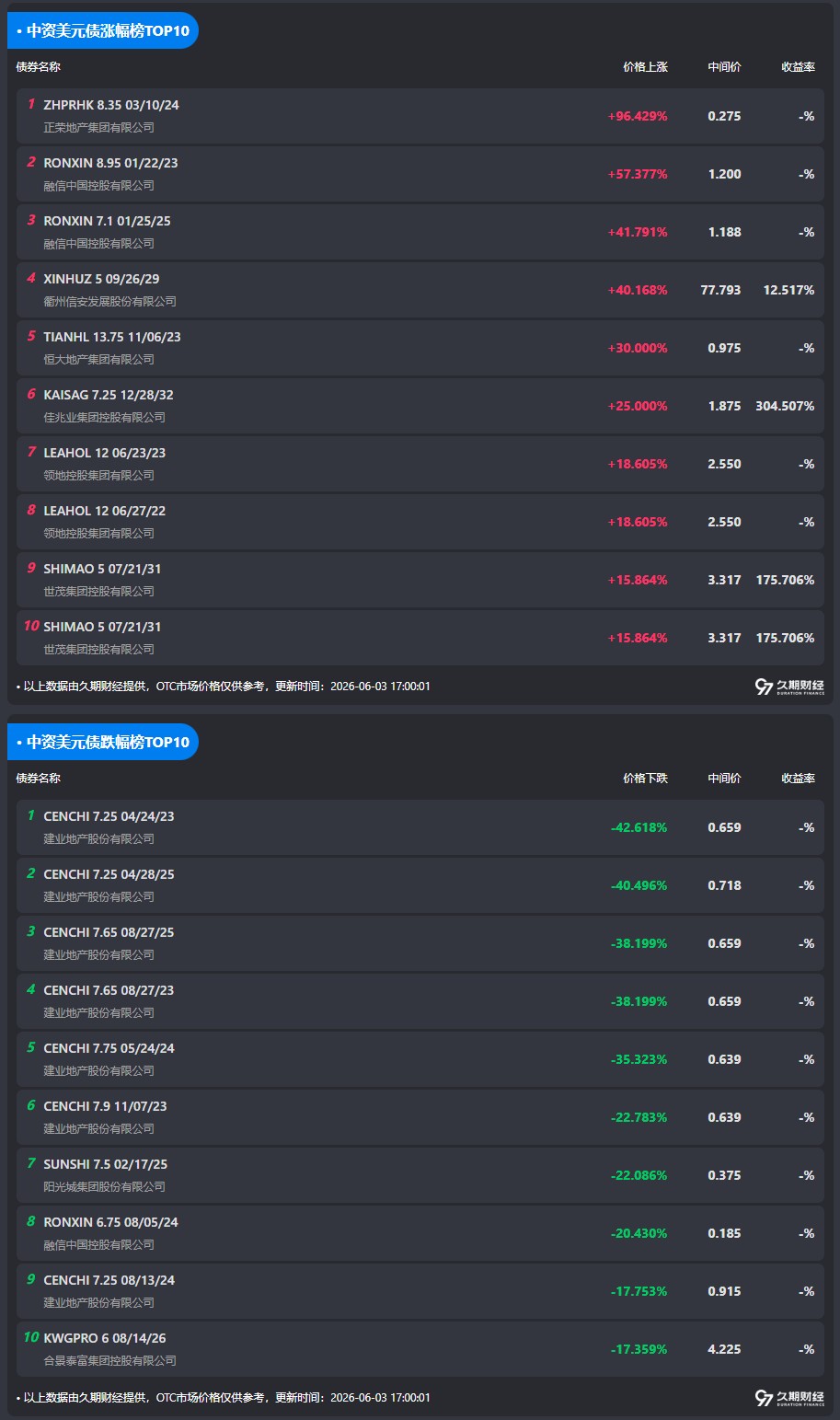The width and height of the screenshot is (840, 1420).
Task: Click -17.359% price drop value
Action: pyautogui.click(x=639, y=1349)
